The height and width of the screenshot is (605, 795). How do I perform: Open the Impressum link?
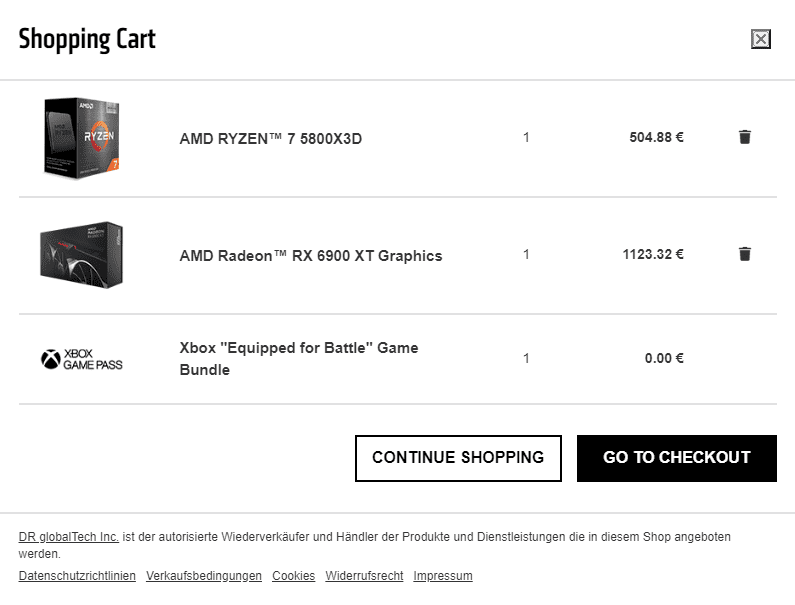pyautogui.click(x=443, y=576)
